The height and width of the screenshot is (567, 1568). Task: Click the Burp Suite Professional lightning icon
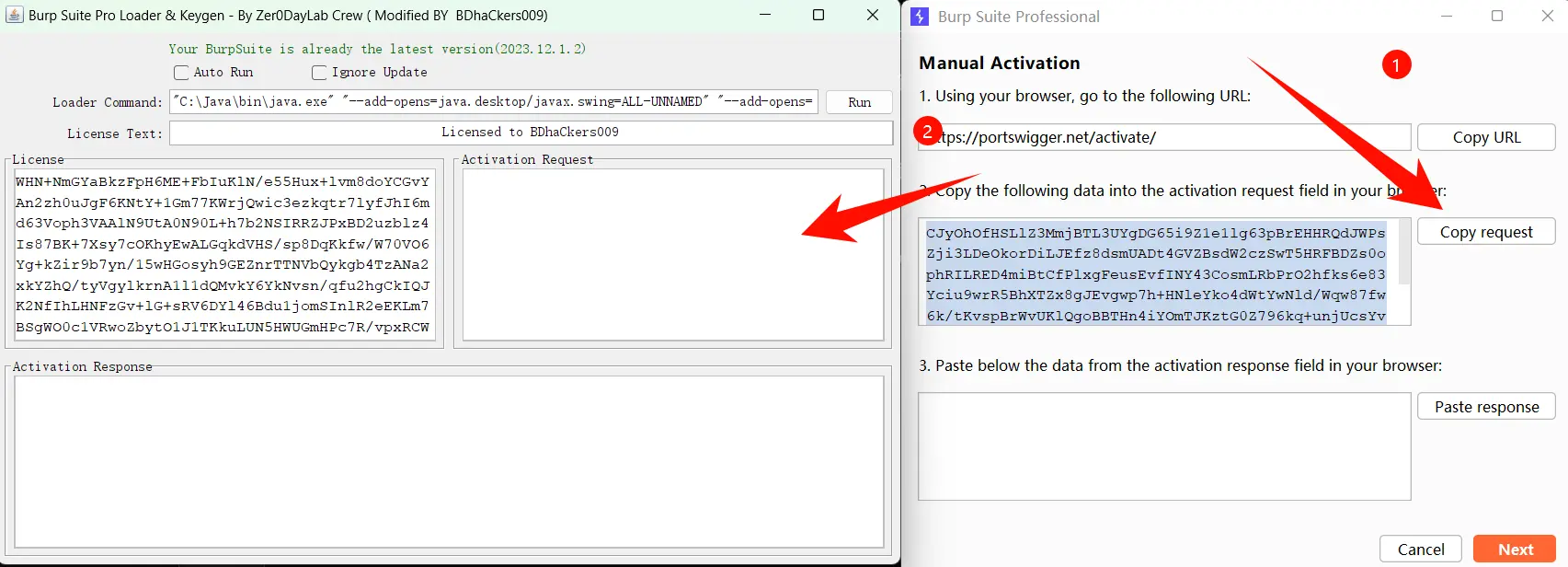(920, 17)
